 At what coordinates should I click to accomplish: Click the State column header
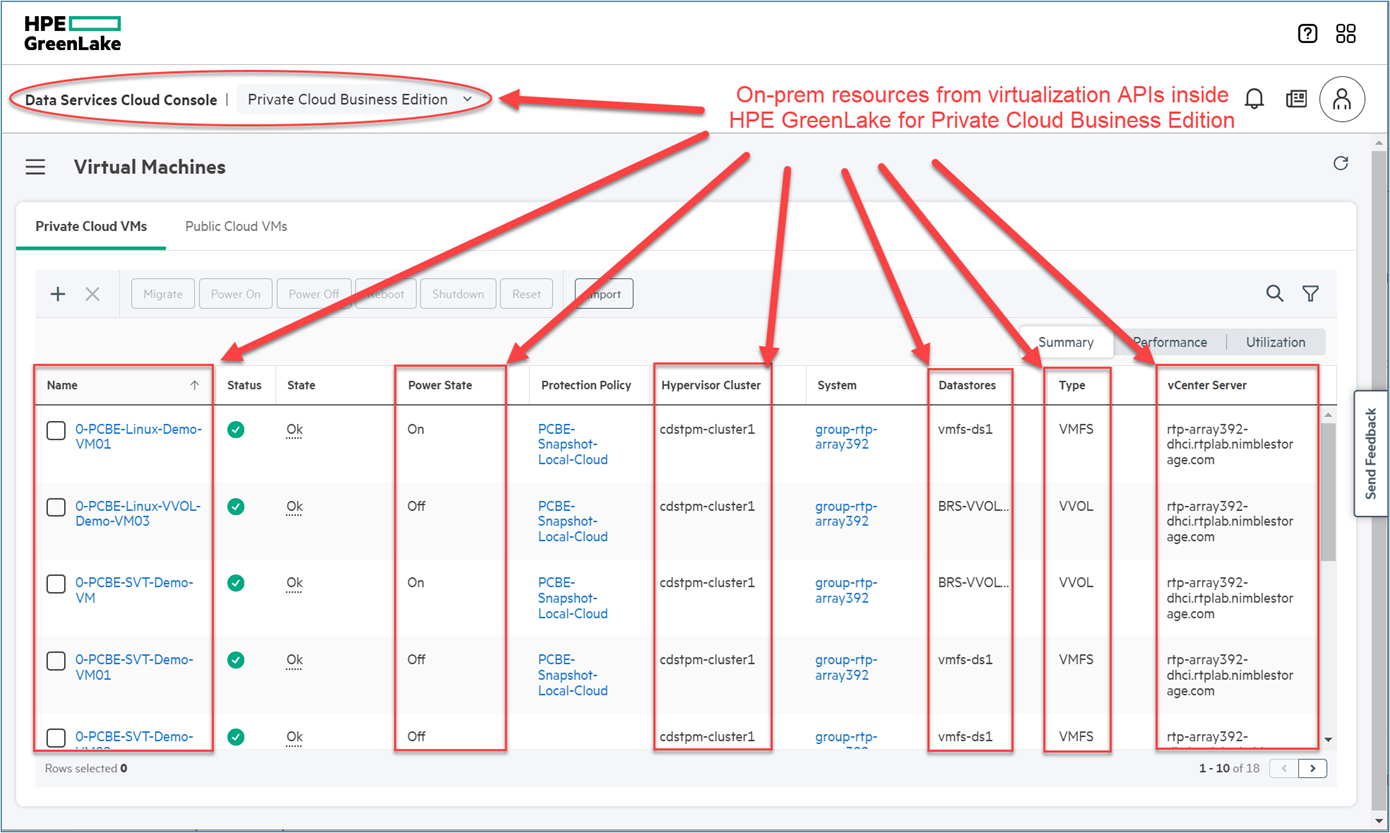pyautogui.click(x=301, y=385)
